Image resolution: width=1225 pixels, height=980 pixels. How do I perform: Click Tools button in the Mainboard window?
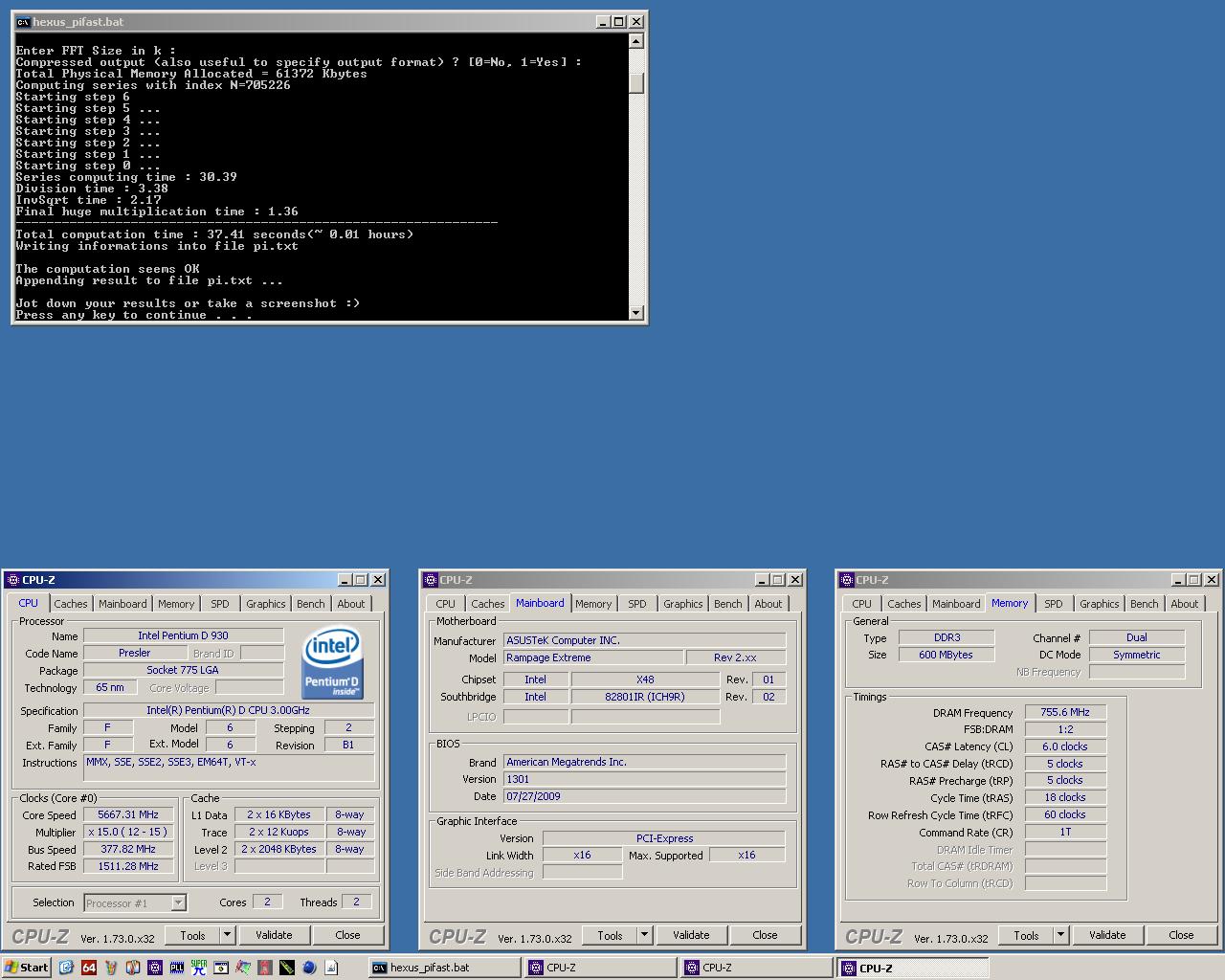[x=610, y=935]
